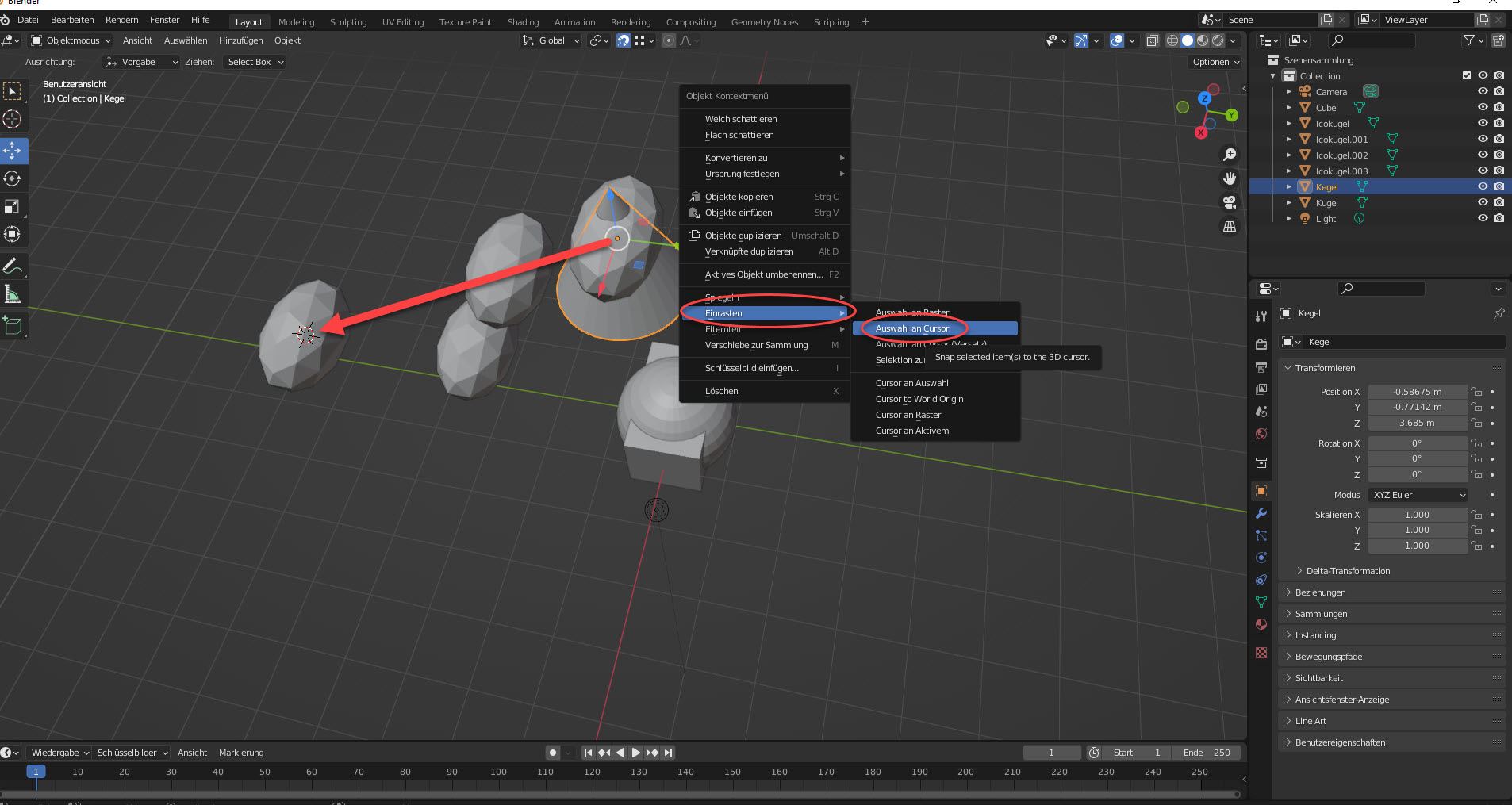1512x805 pixels.
Task: Switch to the Sculpting workspace tab
Action: click(x=347, y=22)
